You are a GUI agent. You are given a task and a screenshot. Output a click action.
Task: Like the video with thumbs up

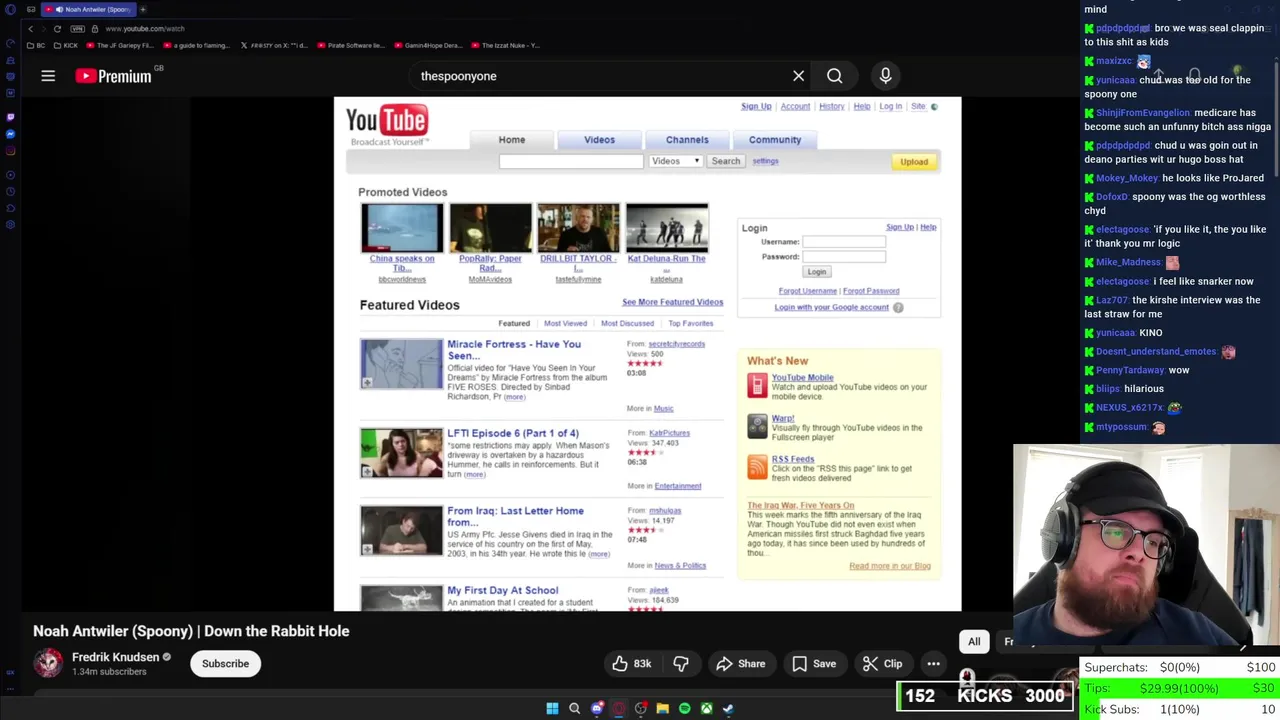631,664
